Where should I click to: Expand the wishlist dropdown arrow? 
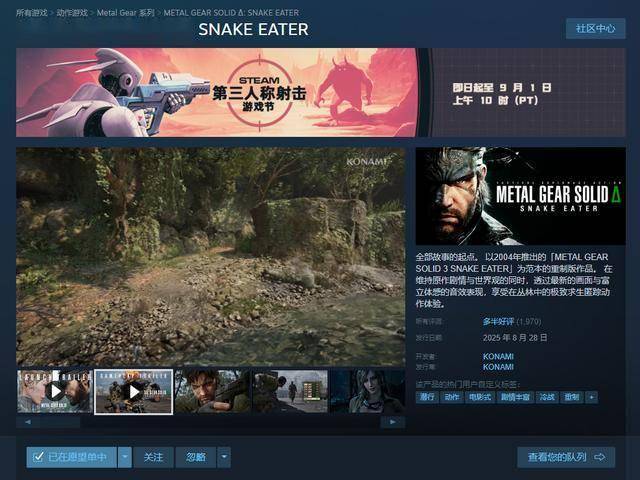point(125,457)
